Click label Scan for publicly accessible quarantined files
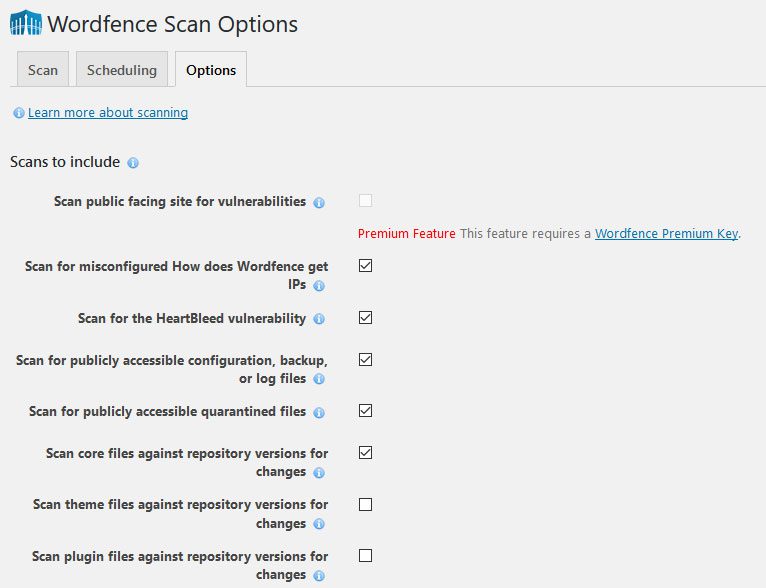 [x=168, y=412]
